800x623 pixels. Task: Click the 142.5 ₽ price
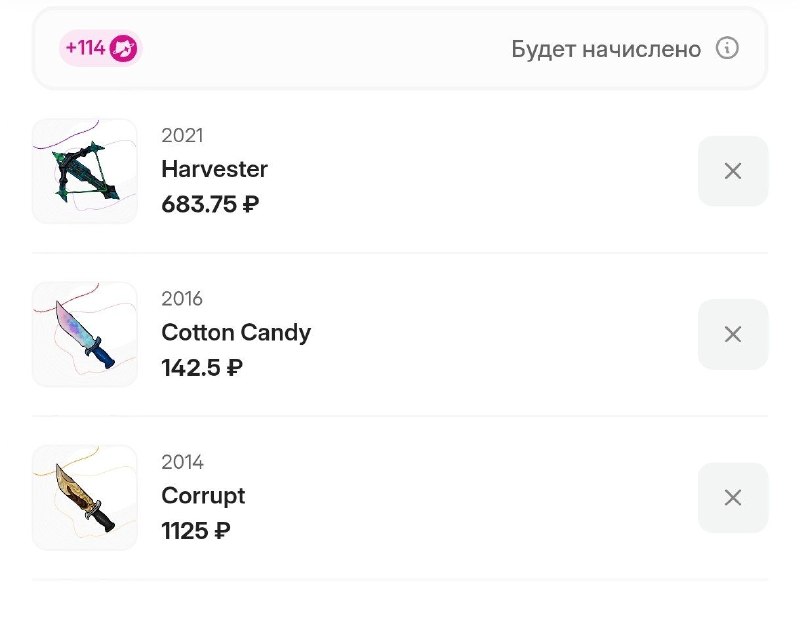[202, 368]
